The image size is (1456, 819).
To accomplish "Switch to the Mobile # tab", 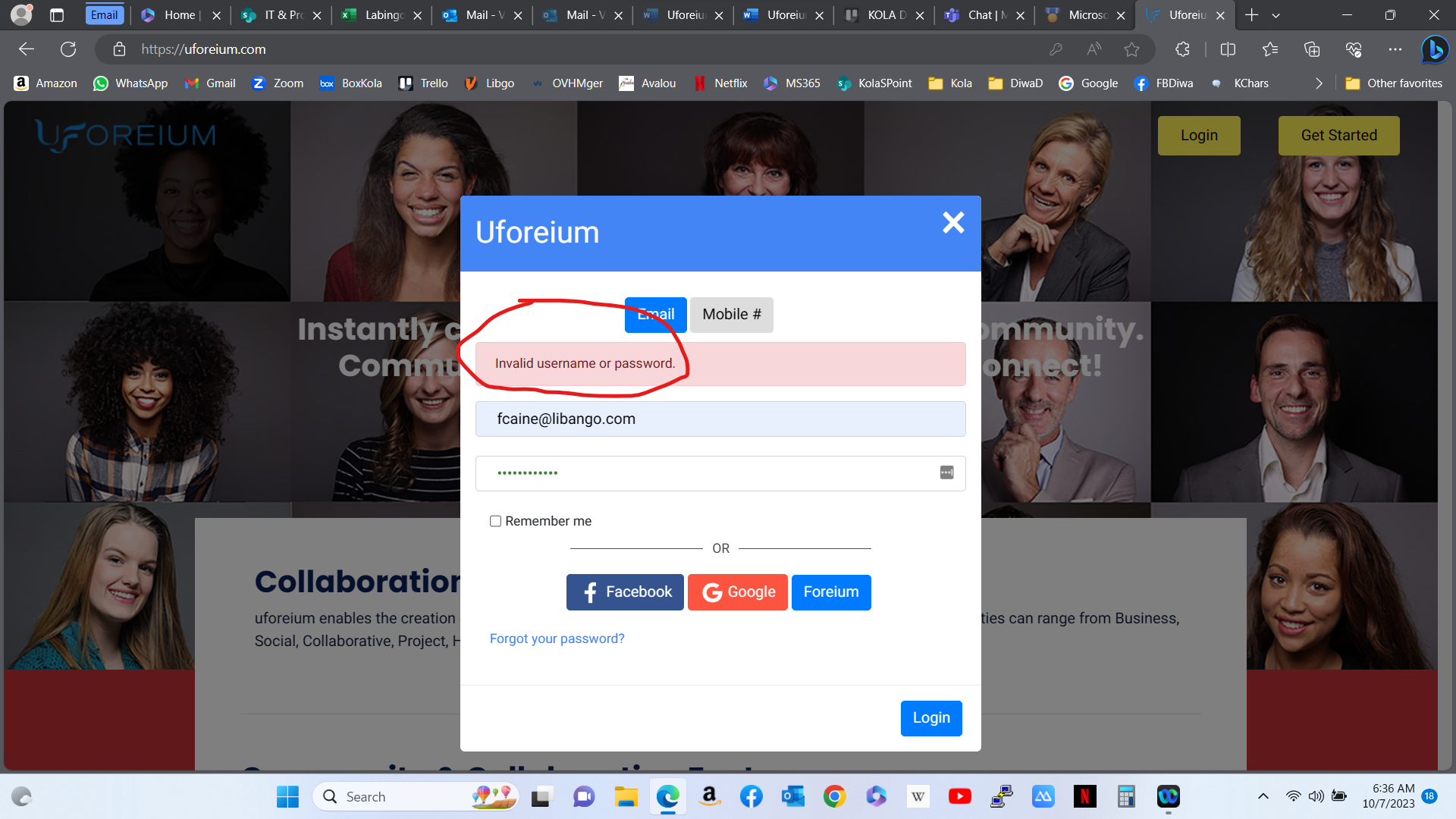I will (731, 315).
